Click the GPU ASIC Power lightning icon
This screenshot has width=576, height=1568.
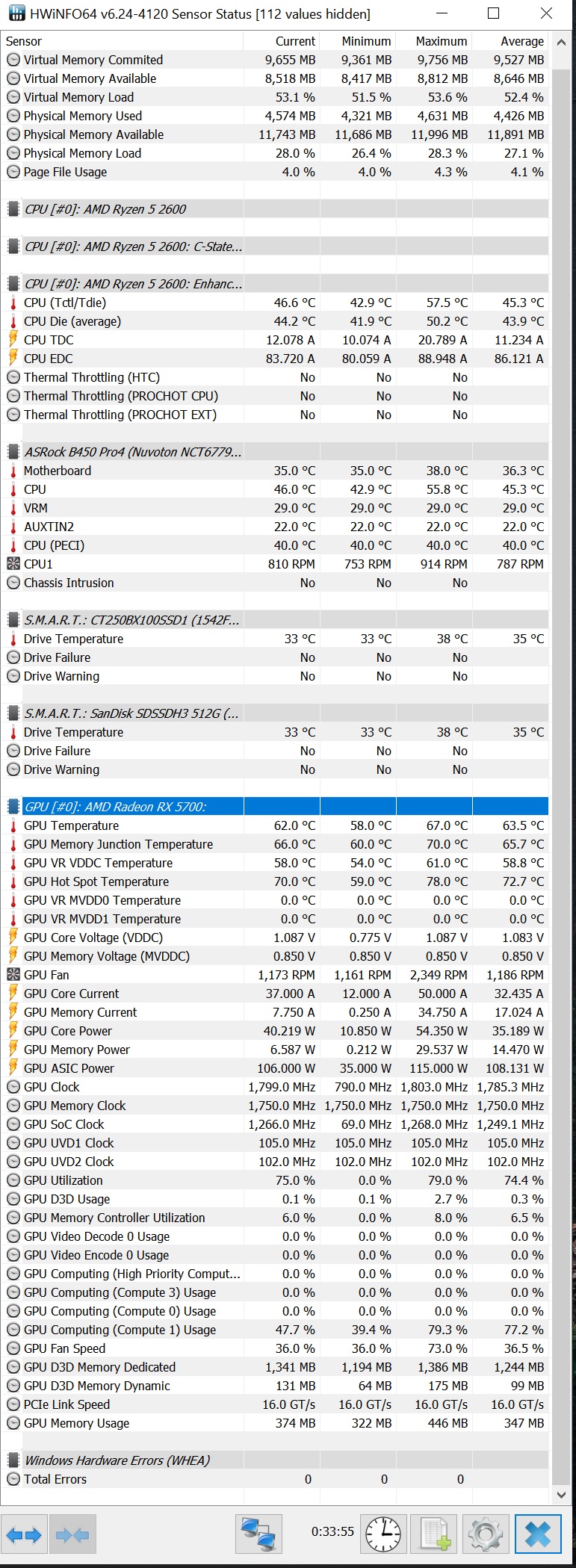[13, 1068]
